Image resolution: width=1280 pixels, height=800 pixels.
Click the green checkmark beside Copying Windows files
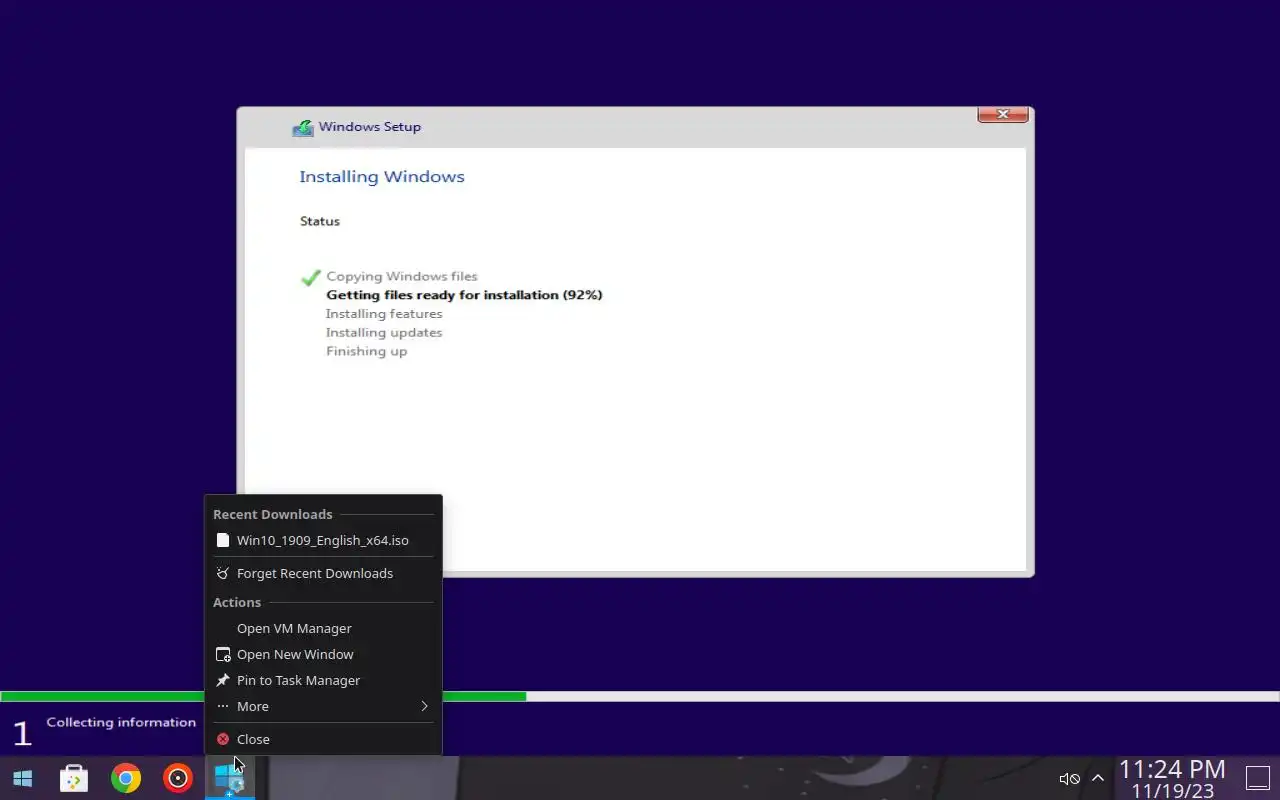(x=311, y=277)
